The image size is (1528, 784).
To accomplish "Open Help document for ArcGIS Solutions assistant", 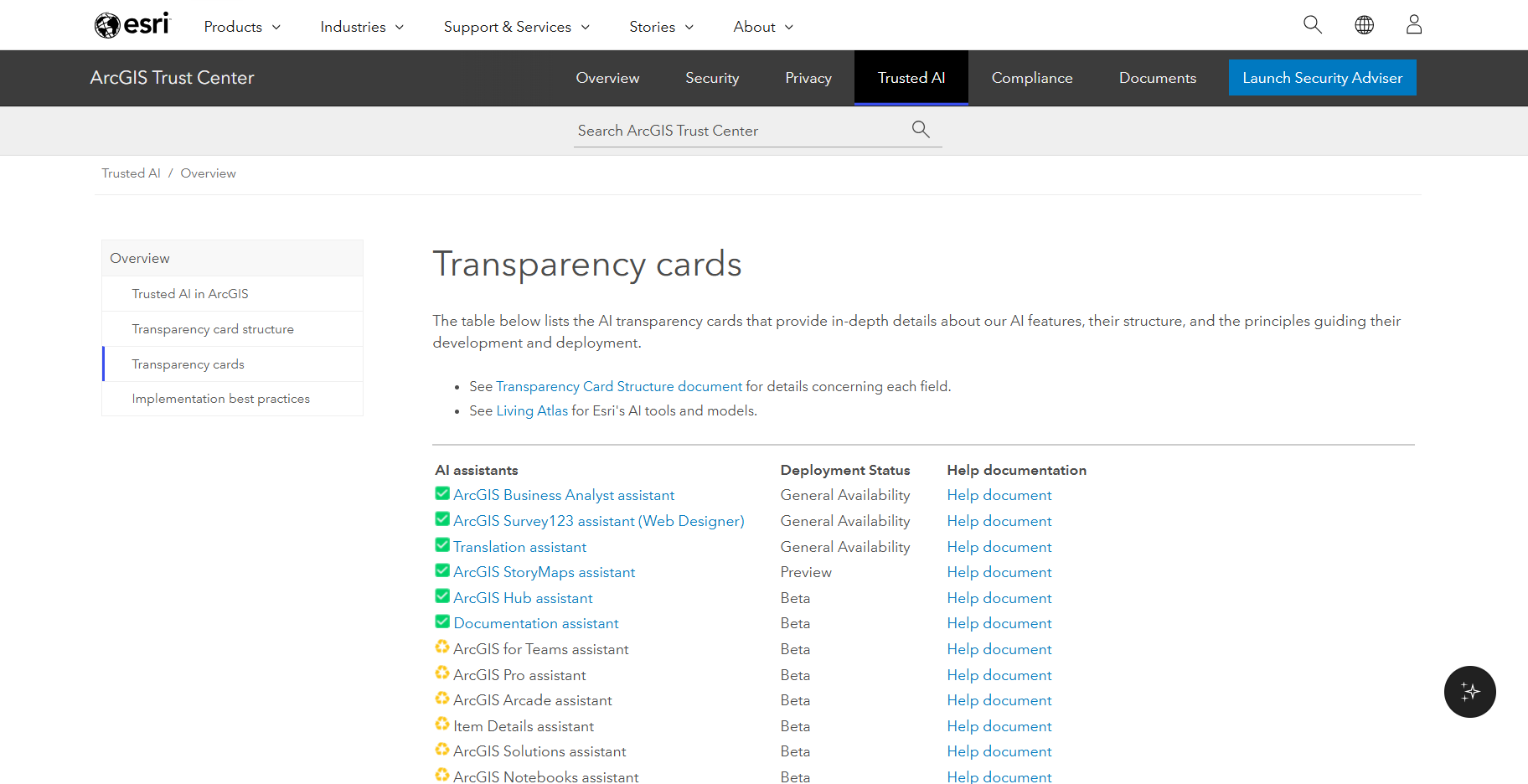I will [x=999, y=751].
